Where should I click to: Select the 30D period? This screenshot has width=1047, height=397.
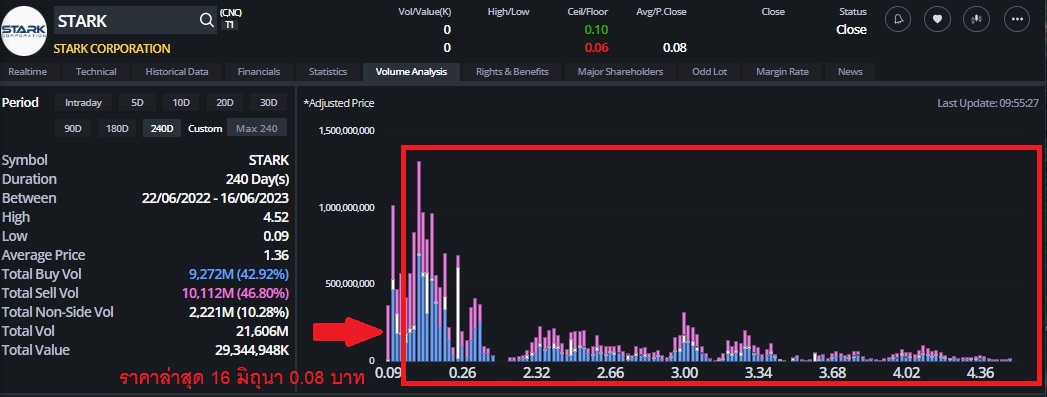click(268, 103)
